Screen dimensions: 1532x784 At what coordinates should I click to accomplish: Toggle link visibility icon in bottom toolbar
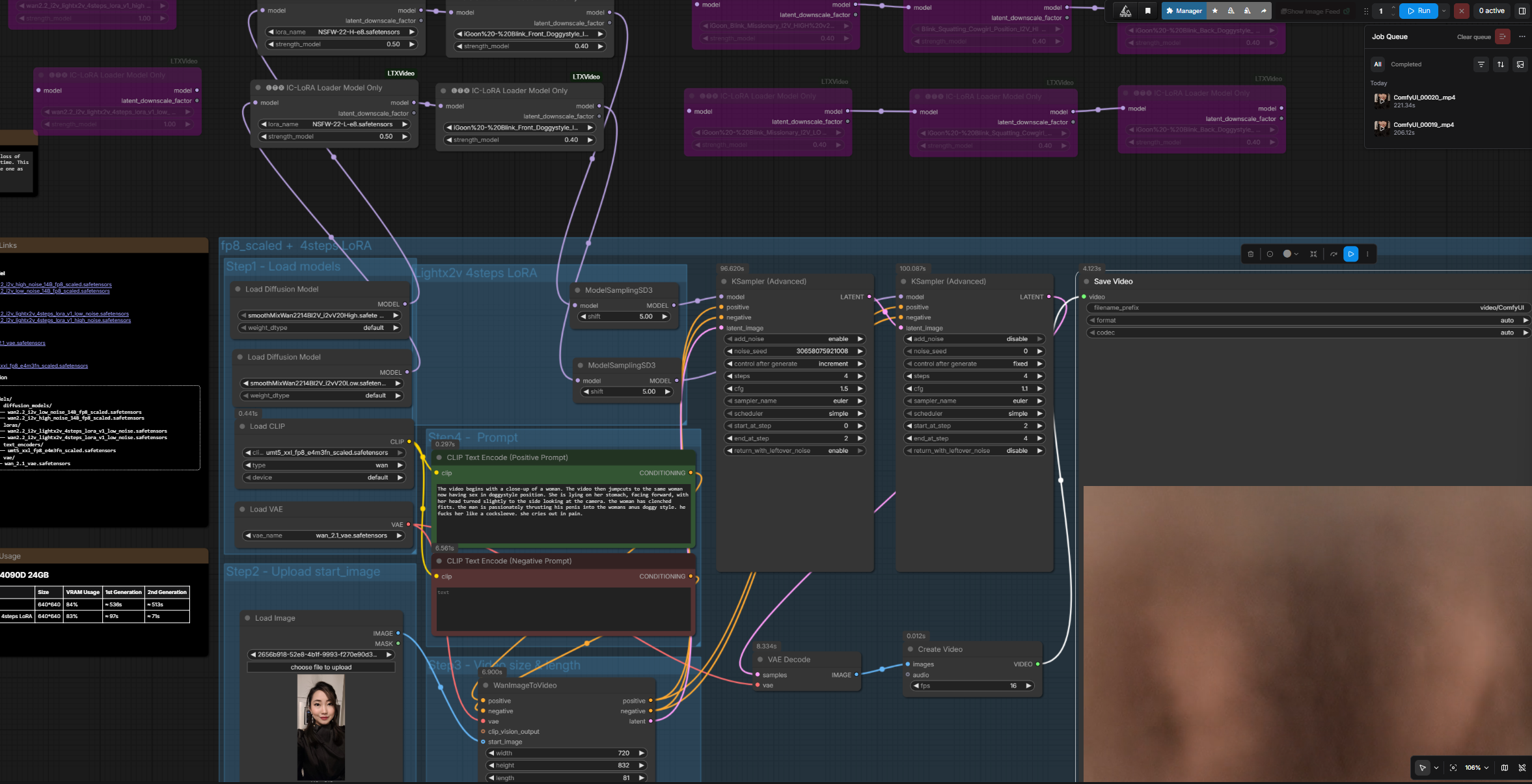1522,768
